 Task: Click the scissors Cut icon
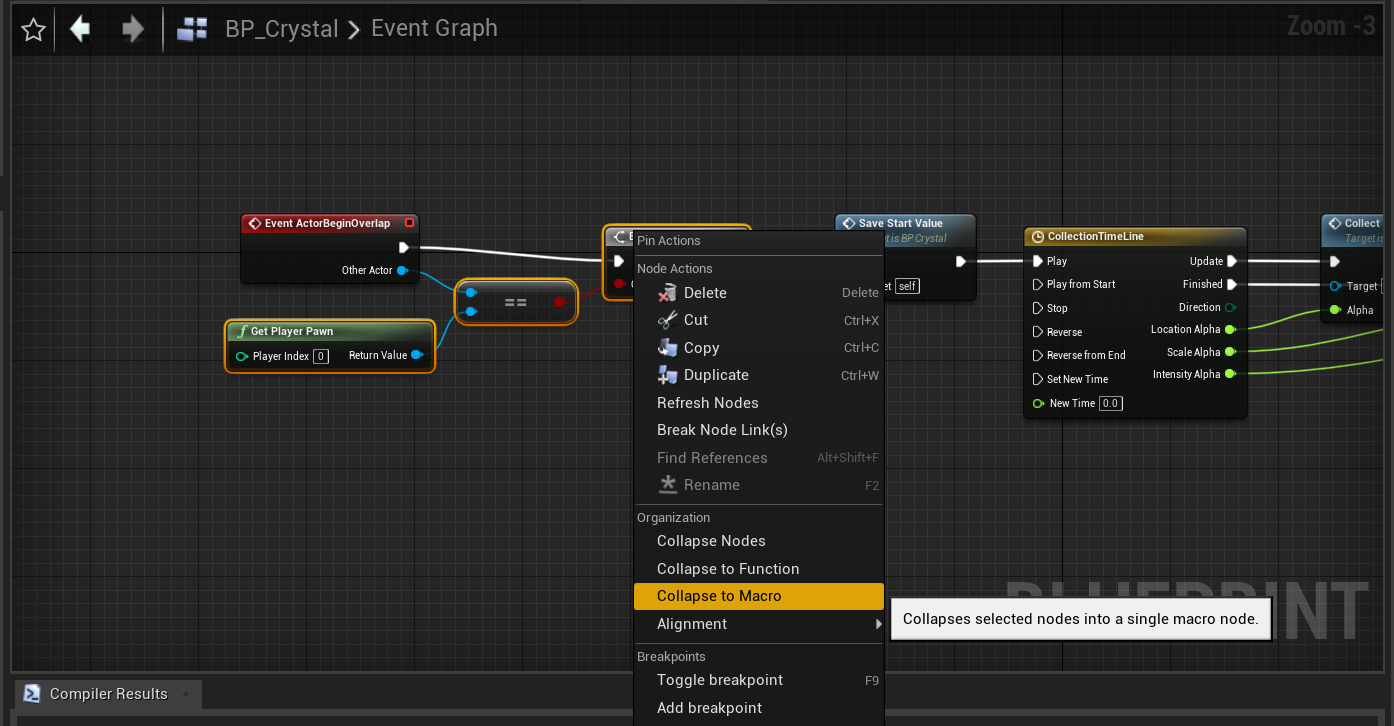coord(667,320)
